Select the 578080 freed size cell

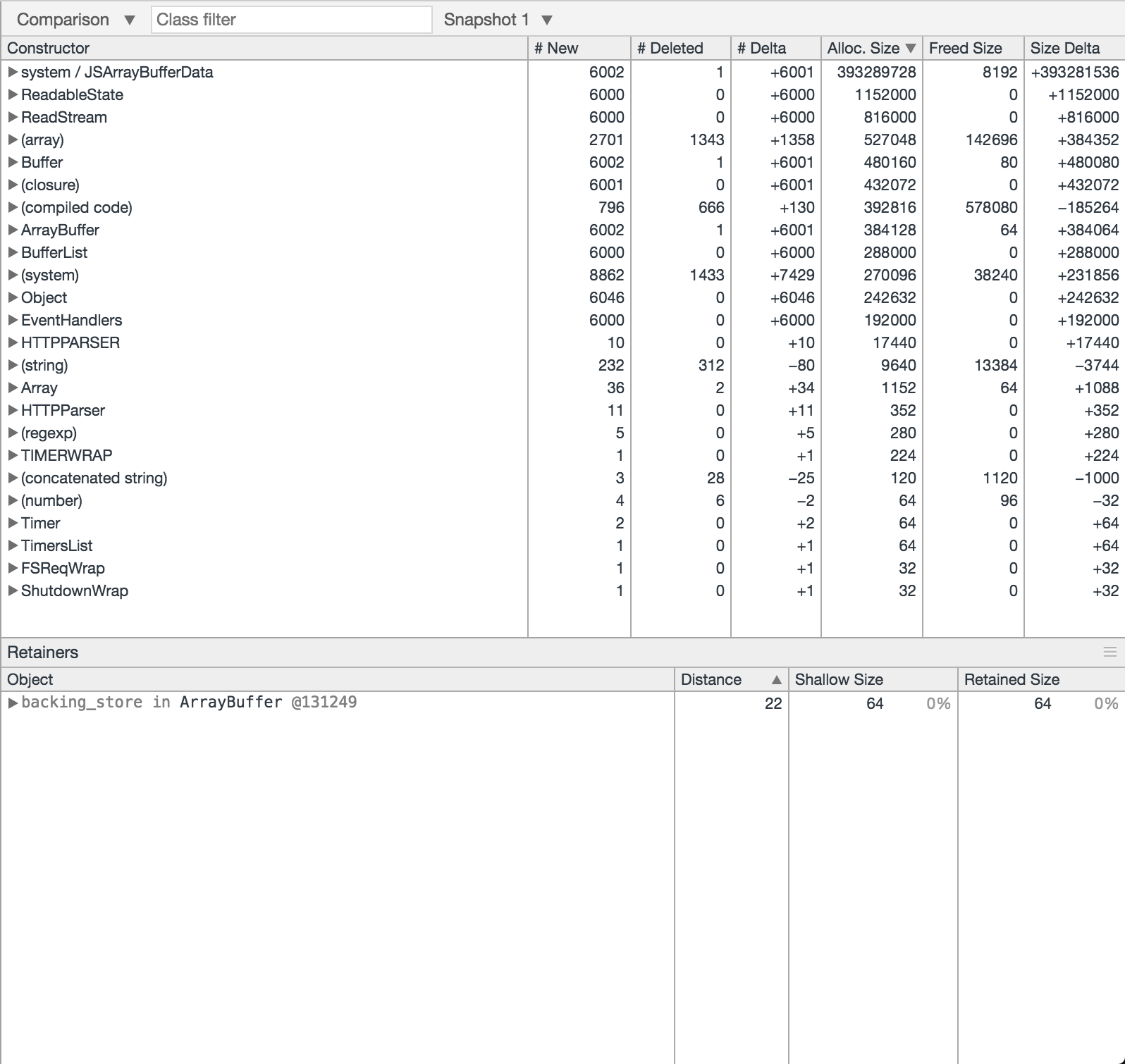pyautogui.click(x=991, y=207)
